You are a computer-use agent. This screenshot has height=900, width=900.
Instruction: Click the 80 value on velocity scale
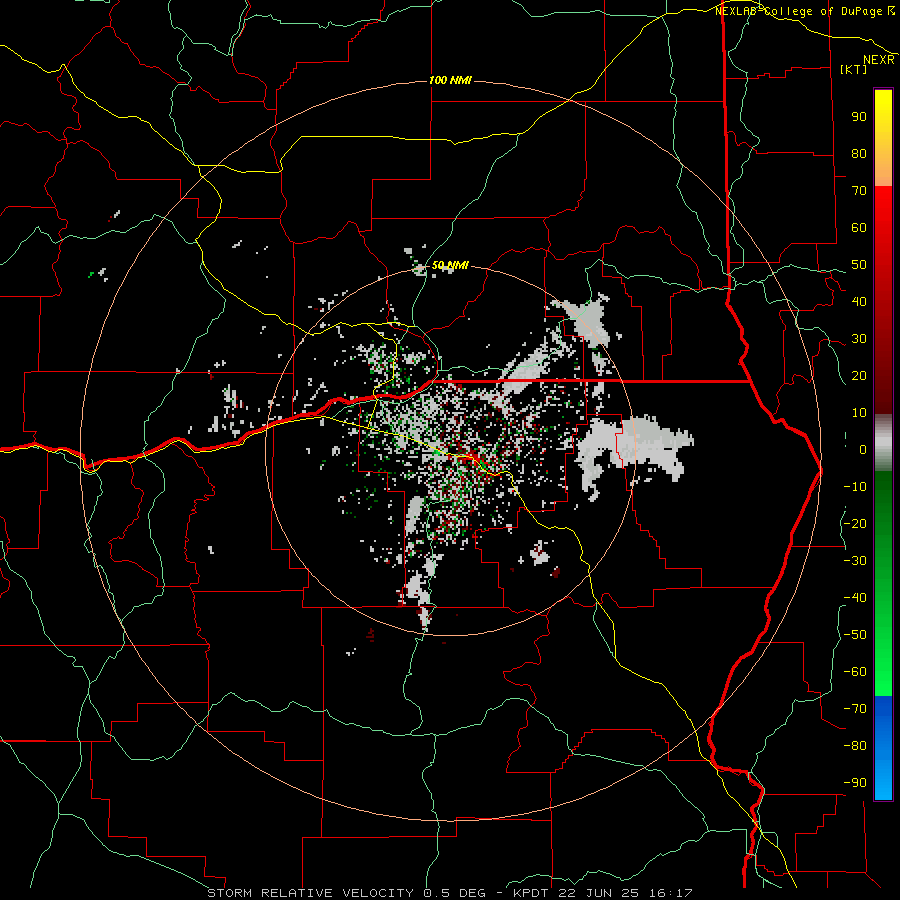click(x=859, y=154)
